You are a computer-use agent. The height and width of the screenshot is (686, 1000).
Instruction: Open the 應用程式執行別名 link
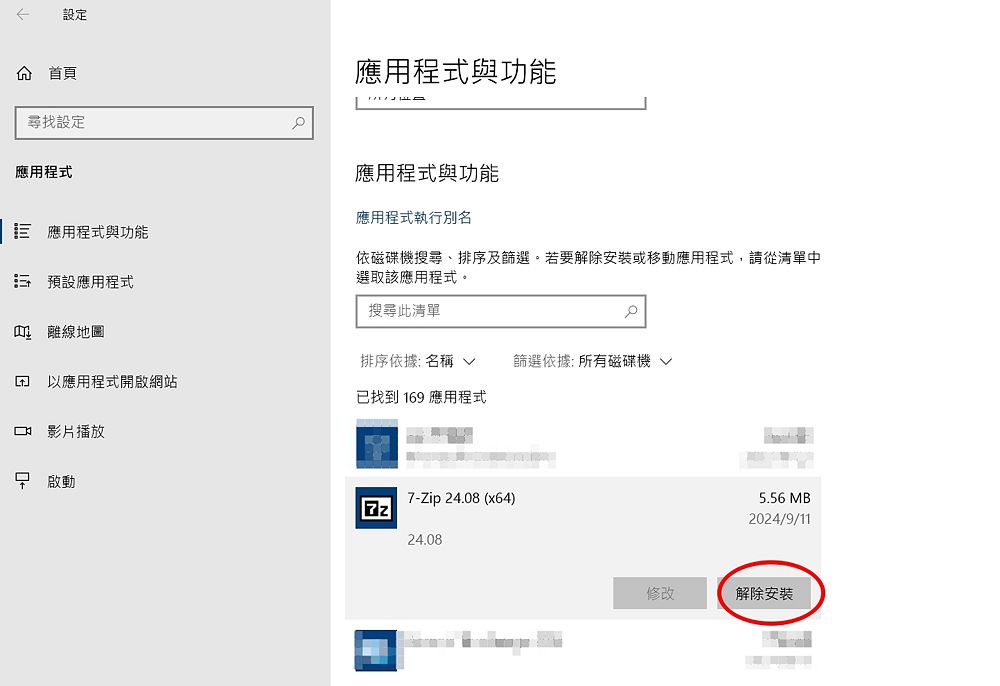[x=414, y=215]
